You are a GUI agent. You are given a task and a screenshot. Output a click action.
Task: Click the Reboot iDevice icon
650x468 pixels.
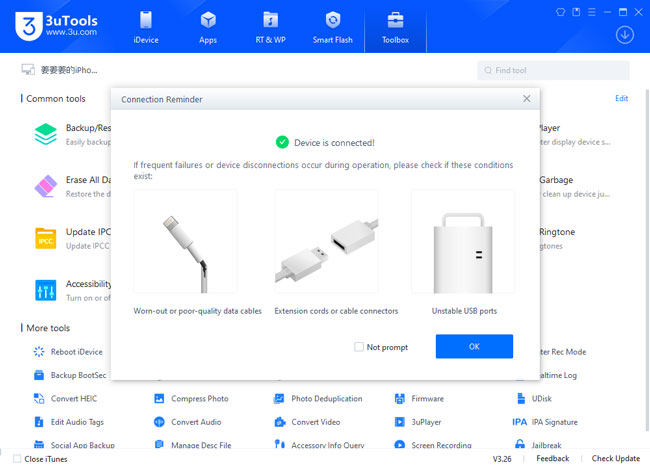pyautogui.click(x=39, y=352)
